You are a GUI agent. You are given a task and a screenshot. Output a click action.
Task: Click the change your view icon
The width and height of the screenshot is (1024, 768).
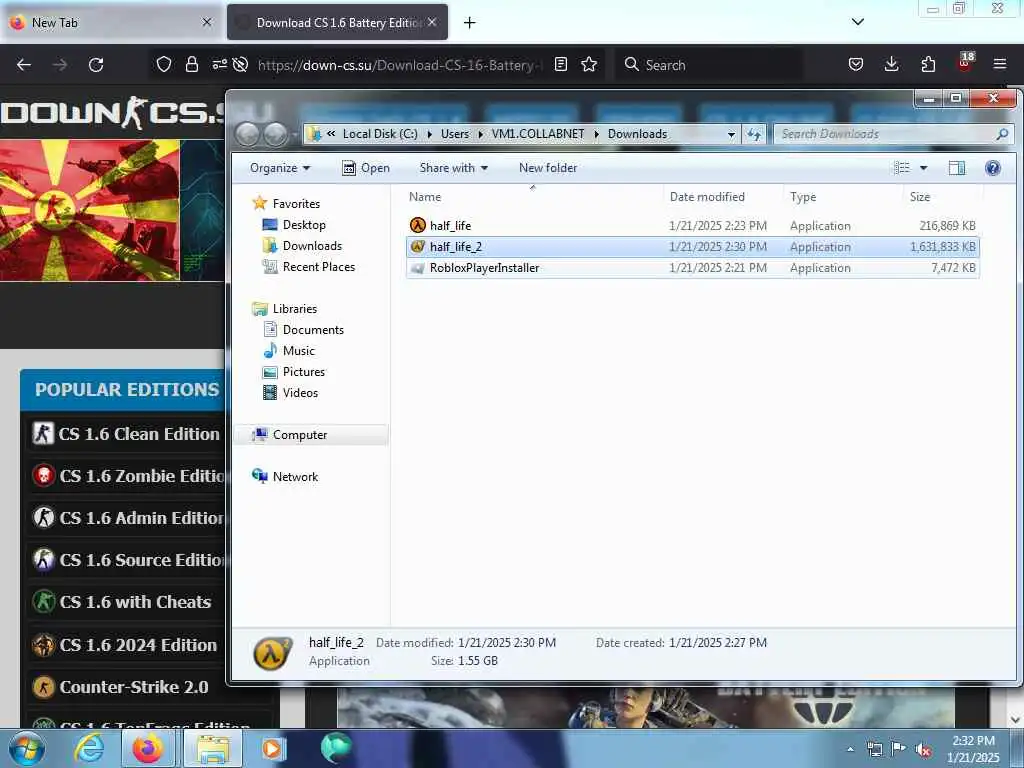click(x=902, y=168)
